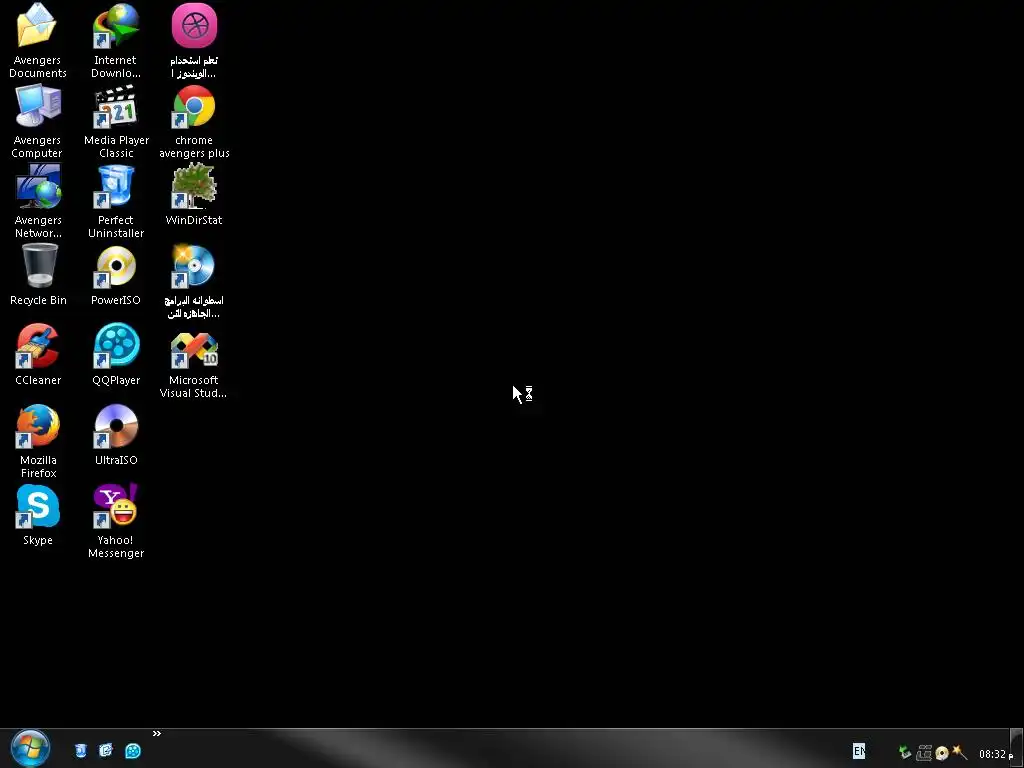The width and height of the screenshot is (1024, 768).
Task: Click the blue QQPlayer quick launch icon
Action: 133,751
